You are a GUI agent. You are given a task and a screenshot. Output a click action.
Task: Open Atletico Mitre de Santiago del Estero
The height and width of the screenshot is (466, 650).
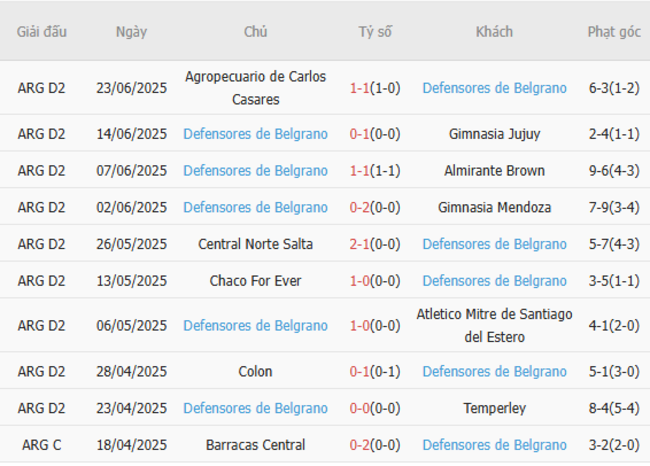pos(494,326)
